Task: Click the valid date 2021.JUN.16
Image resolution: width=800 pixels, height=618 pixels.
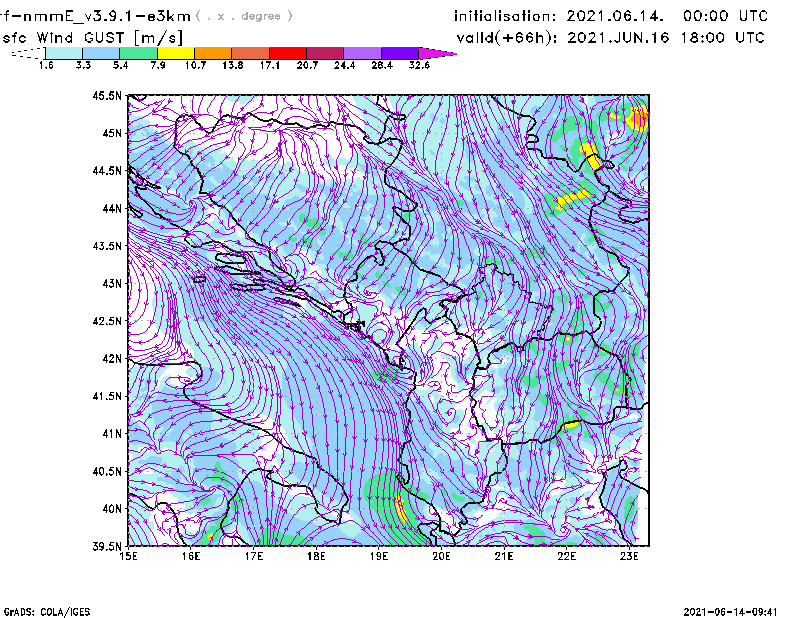Action: tap(618, 38)
